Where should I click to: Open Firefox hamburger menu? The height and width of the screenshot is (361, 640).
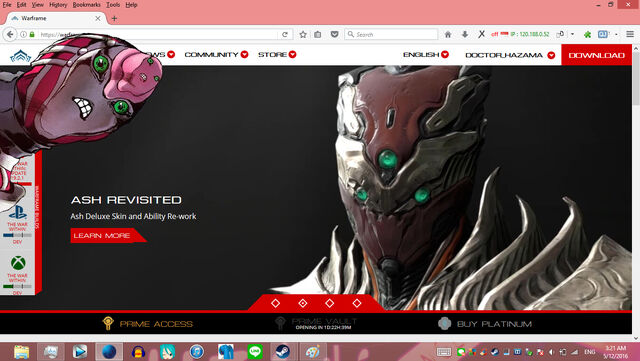630,34
